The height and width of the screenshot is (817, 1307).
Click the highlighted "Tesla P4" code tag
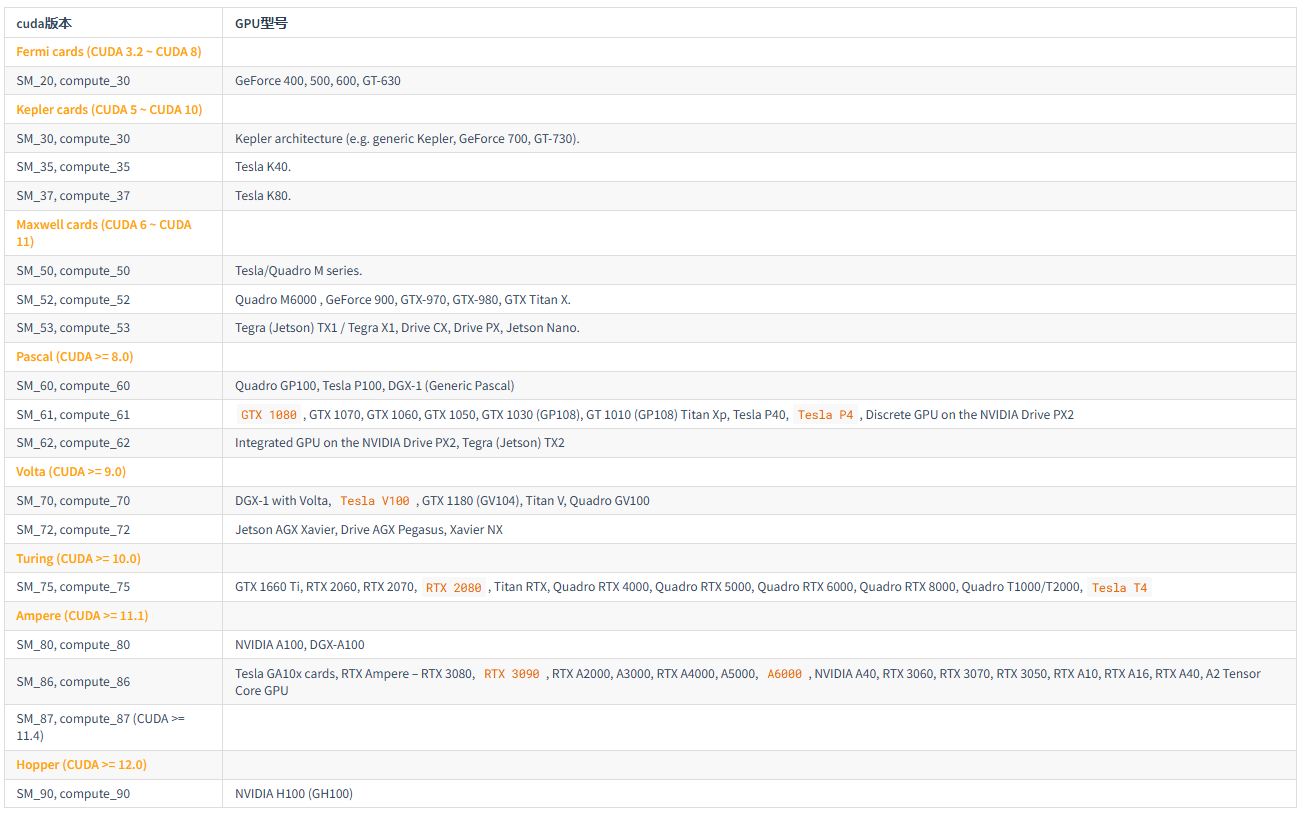[x=826, y=415]
